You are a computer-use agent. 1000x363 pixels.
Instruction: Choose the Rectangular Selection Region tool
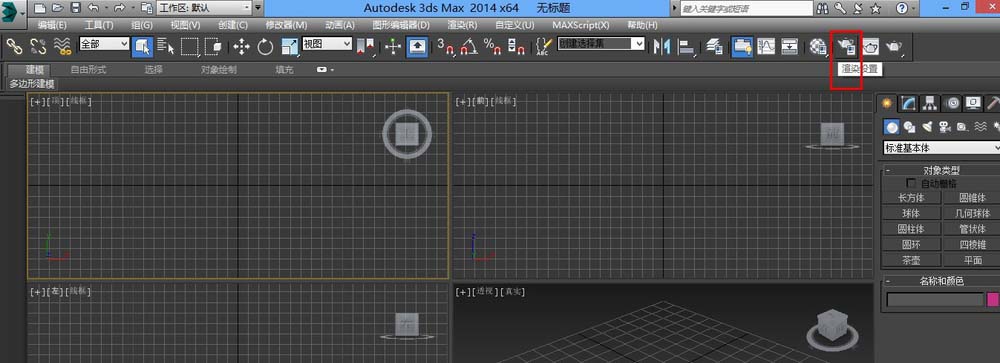point(190,46)
